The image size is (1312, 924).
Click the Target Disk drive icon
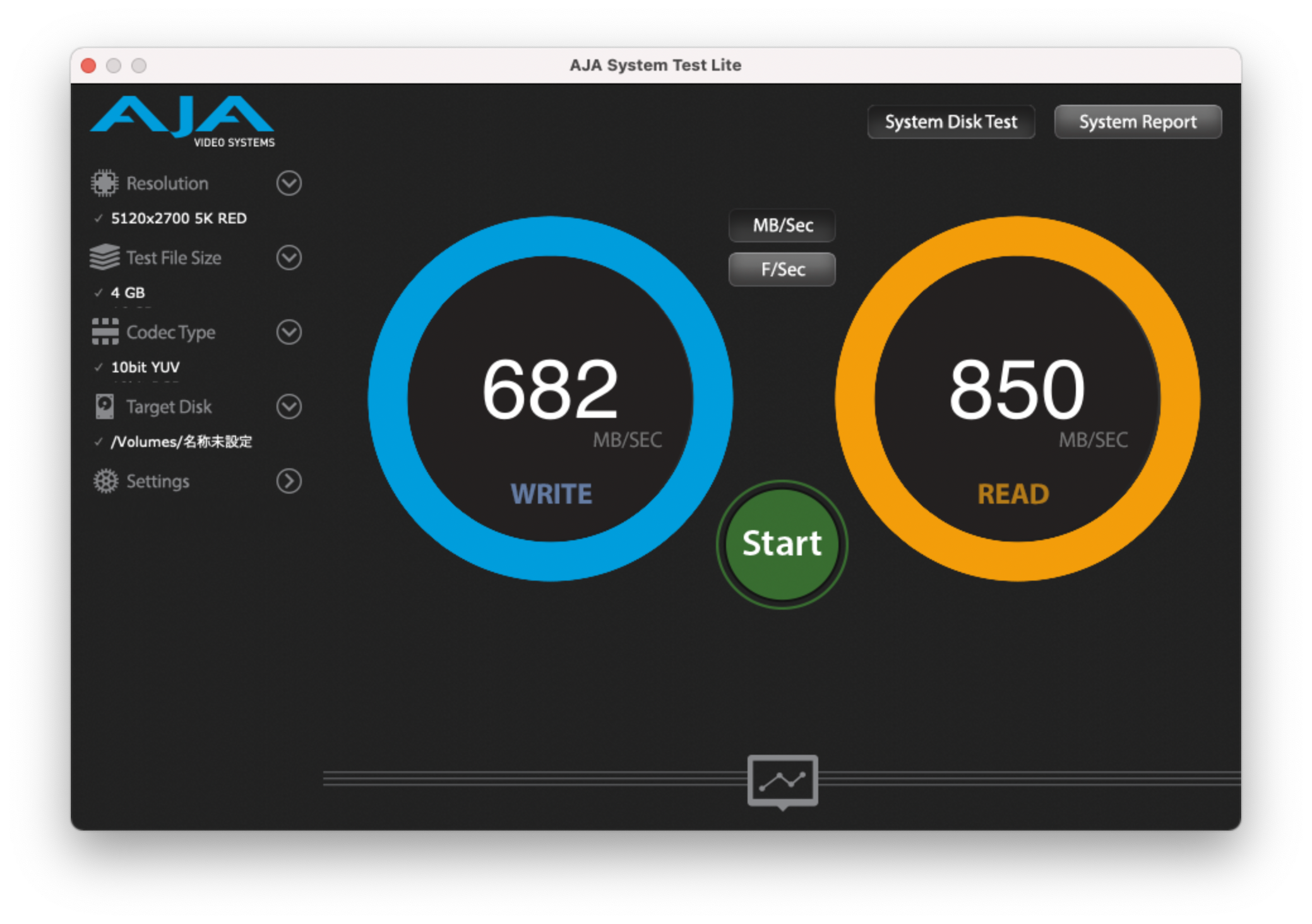tap(105, 406)
